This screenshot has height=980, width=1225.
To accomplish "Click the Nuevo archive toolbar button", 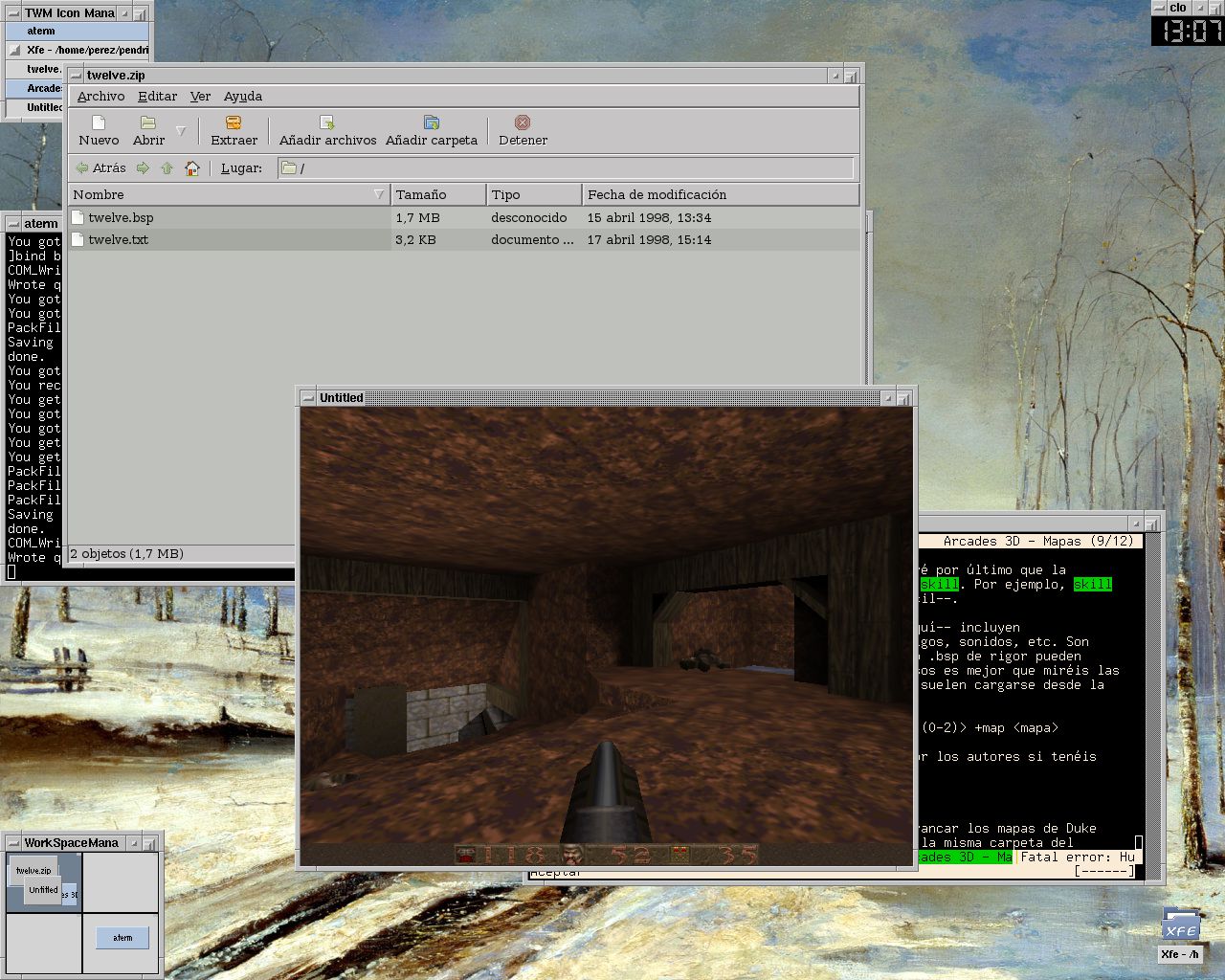I will point(99,131).
